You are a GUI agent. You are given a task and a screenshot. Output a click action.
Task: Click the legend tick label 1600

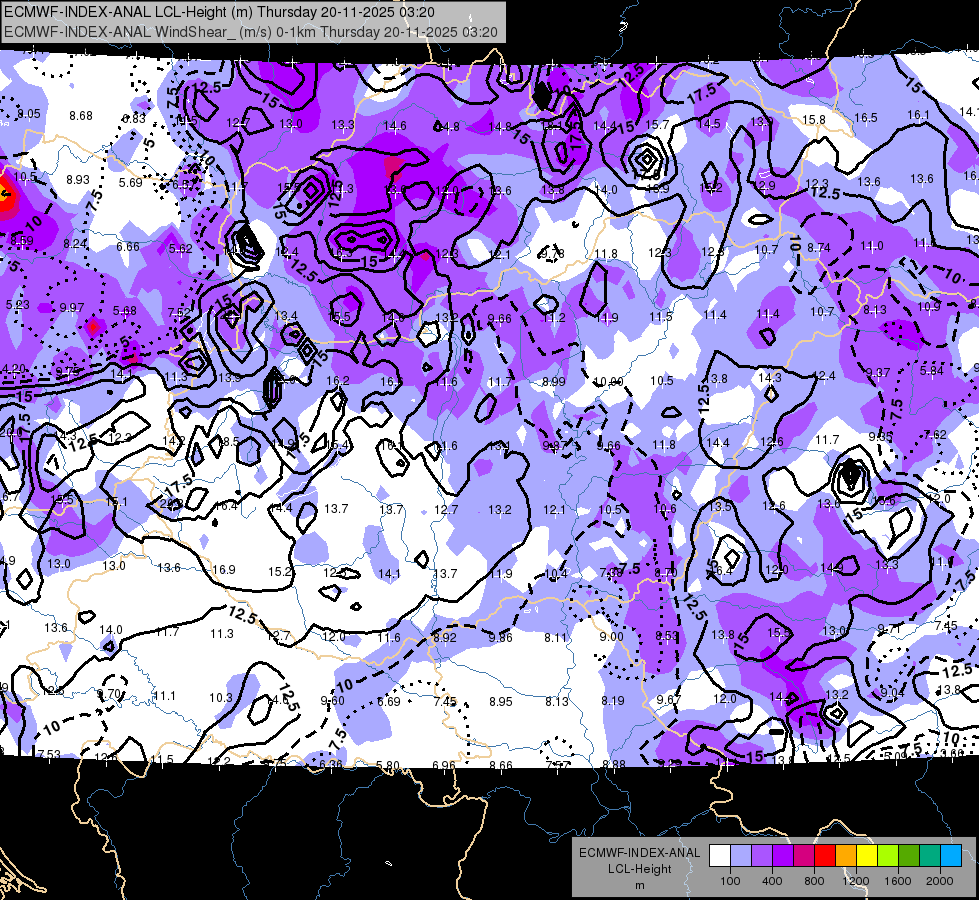tap(898, 881)
